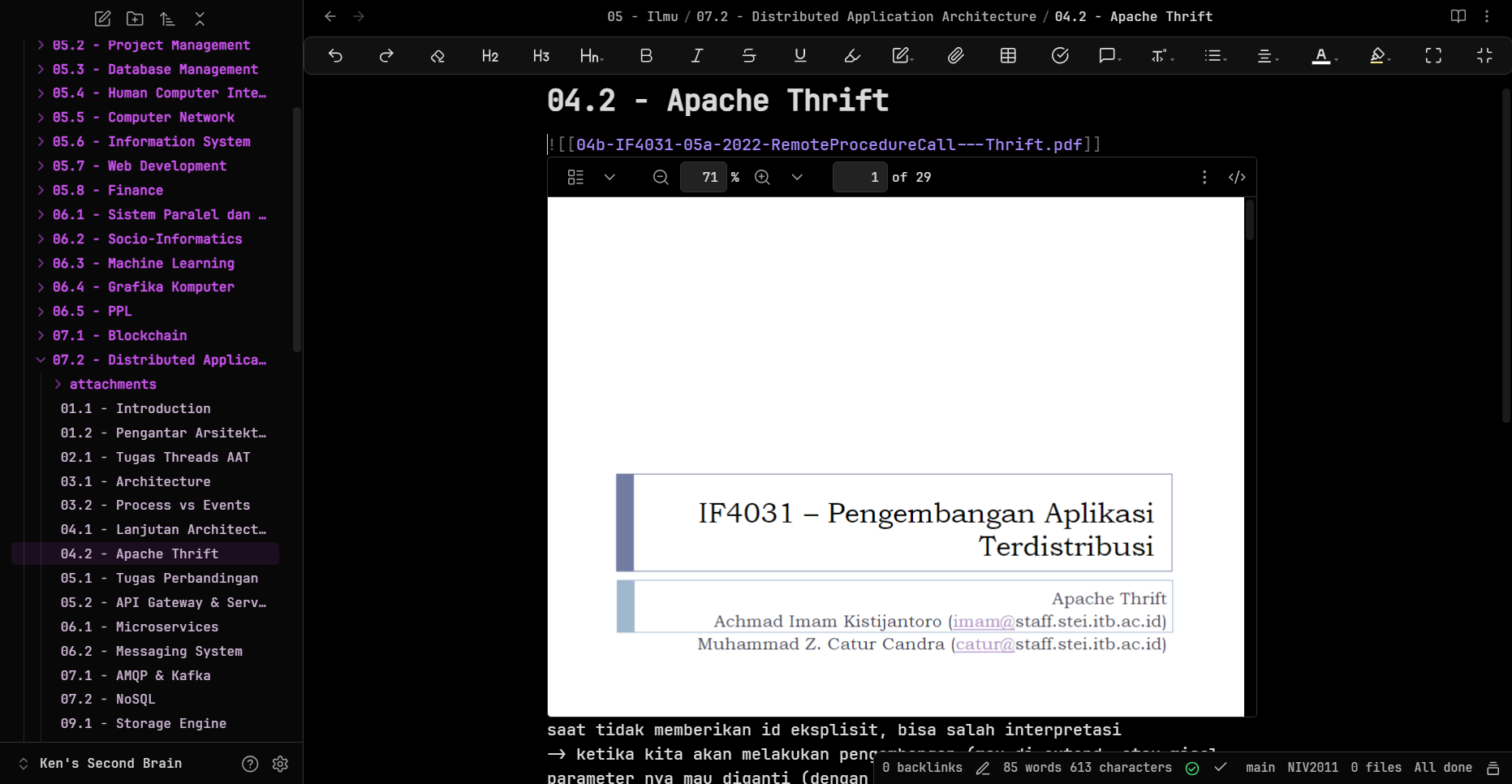Follow the imam@ email link in PDF
The height and width of the screenshot is (784, 1512).
click(983, 622)
